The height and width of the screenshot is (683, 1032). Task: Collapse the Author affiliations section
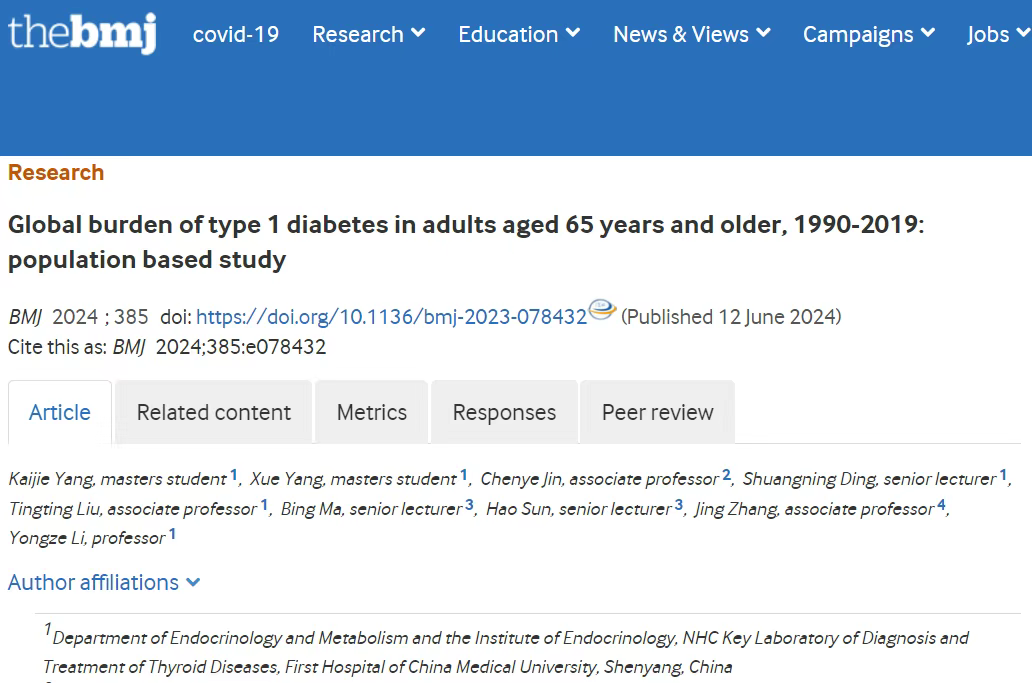click(x=104, y=582)
